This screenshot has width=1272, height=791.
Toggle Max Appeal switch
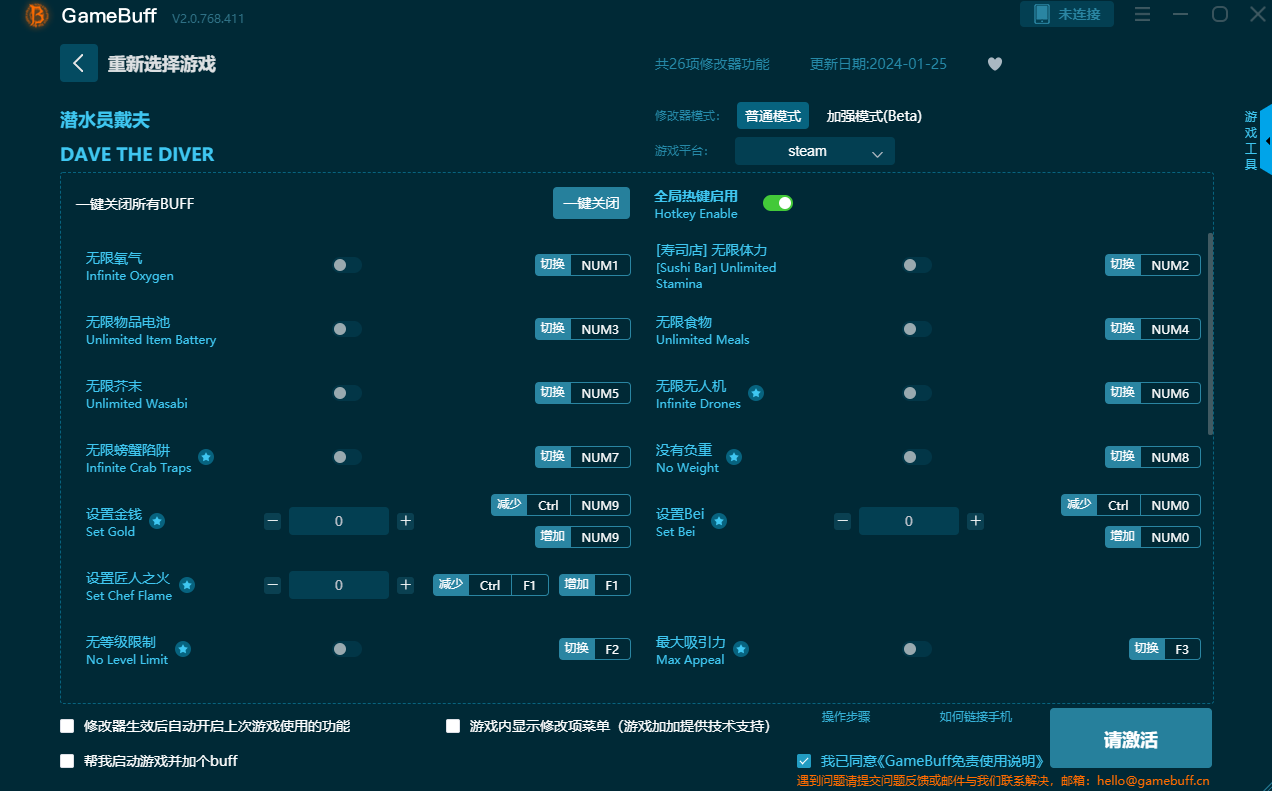(x=917, y=649)
